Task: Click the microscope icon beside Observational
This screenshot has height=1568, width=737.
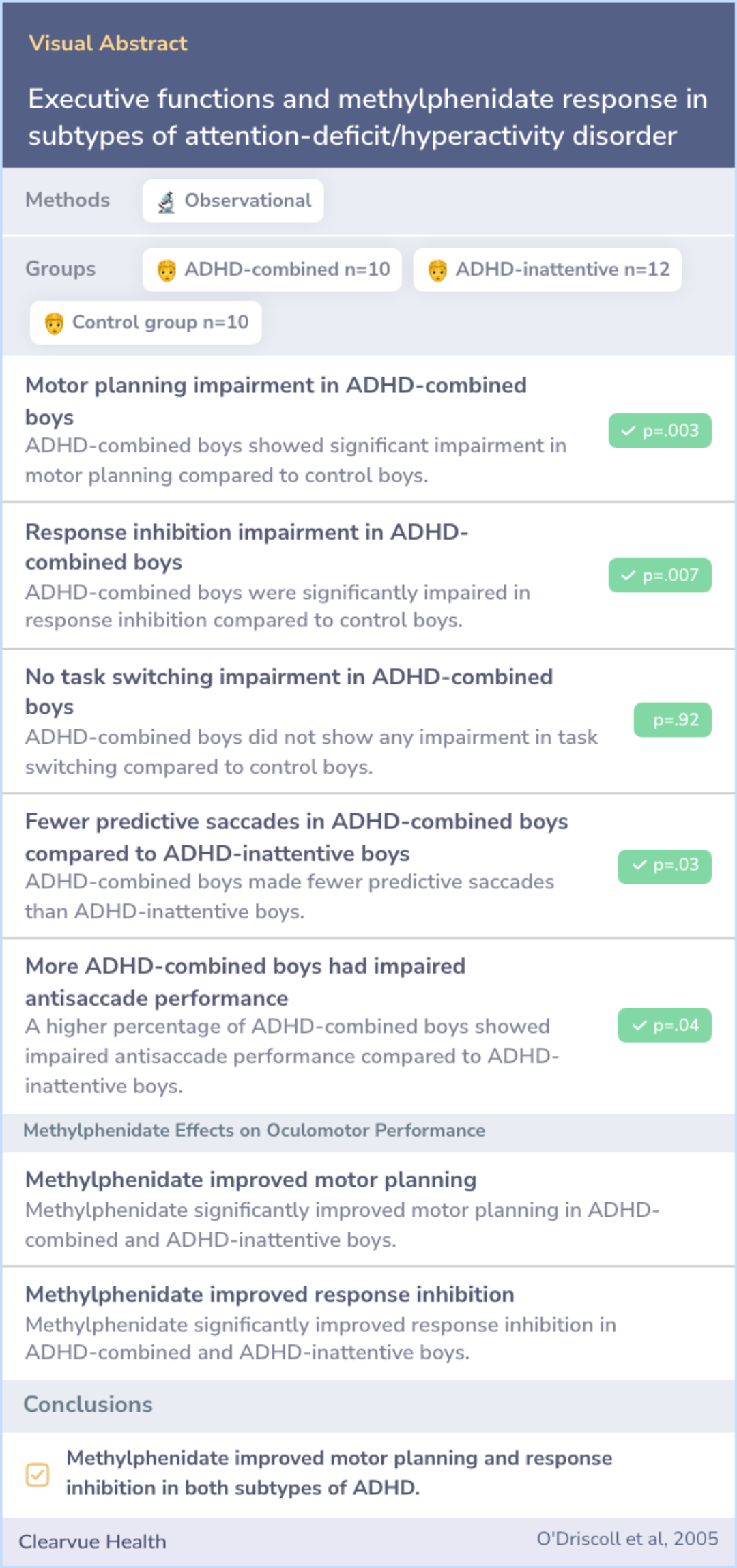Action: 166,202
